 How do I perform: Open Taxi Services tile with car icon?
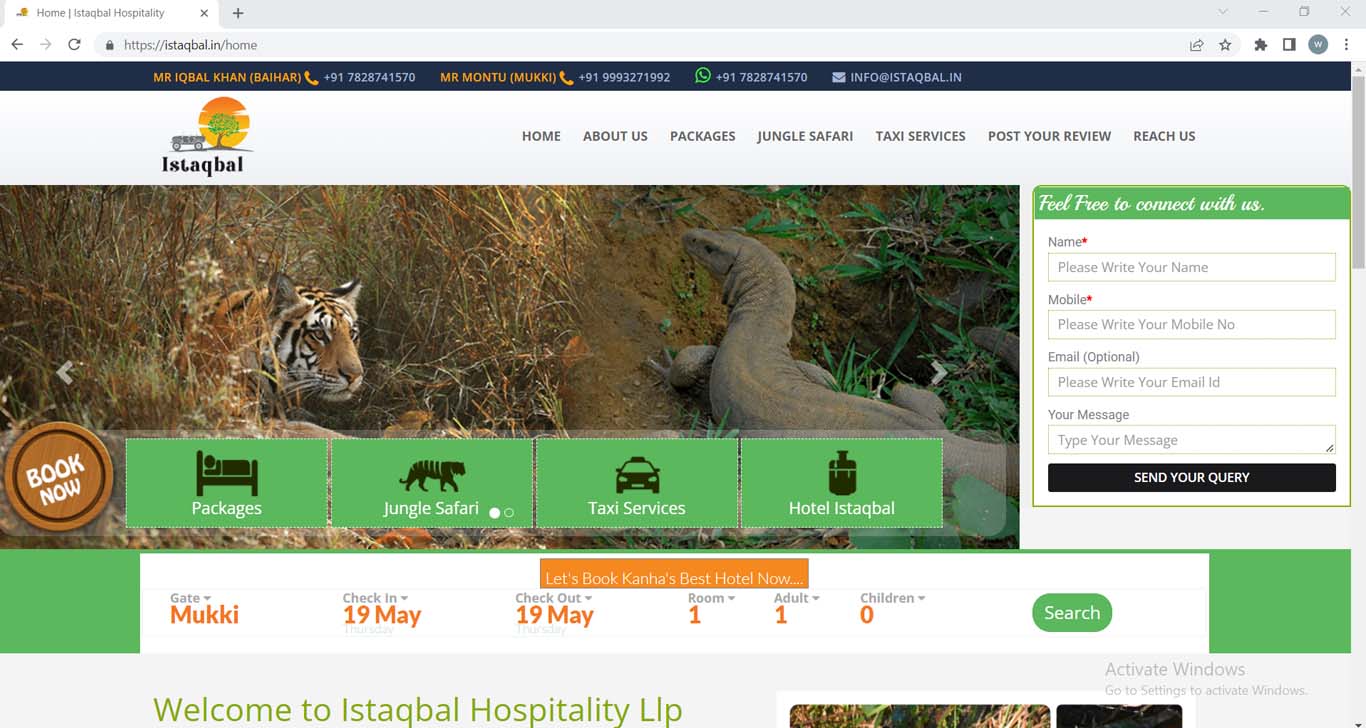(x=637, y=482)
